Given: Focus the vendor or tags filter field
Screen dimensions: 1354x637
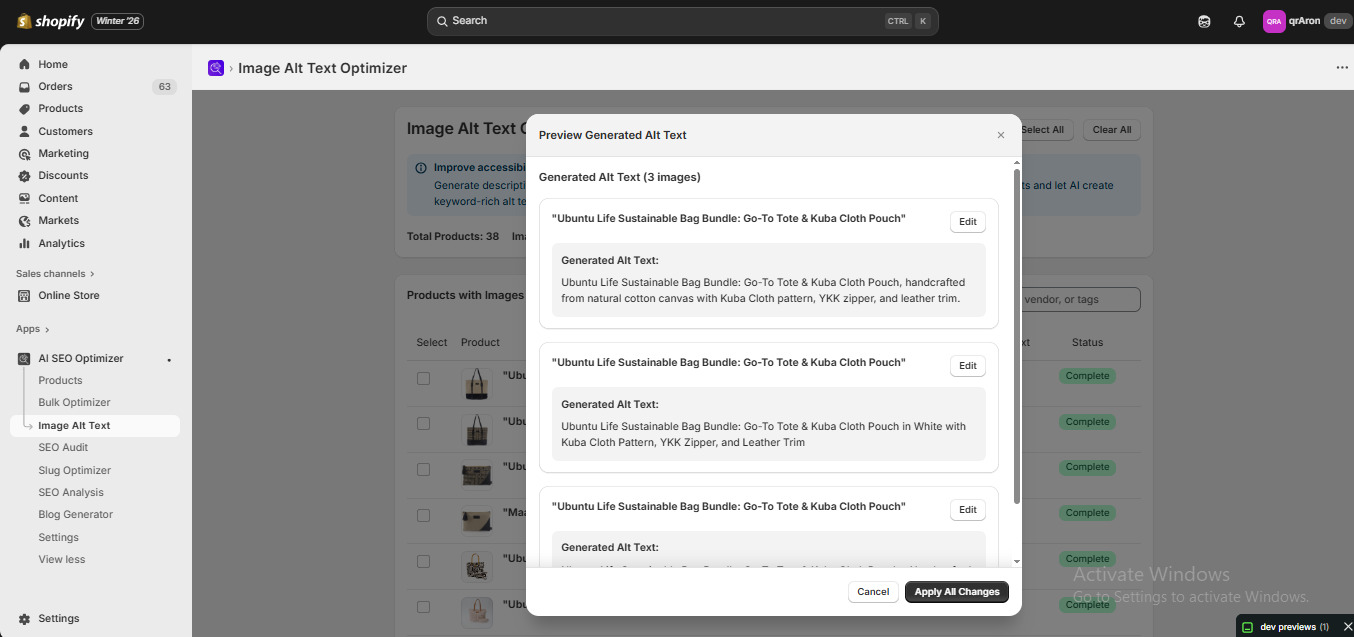Looking at the screenshot, I should tap(1080, 299).
